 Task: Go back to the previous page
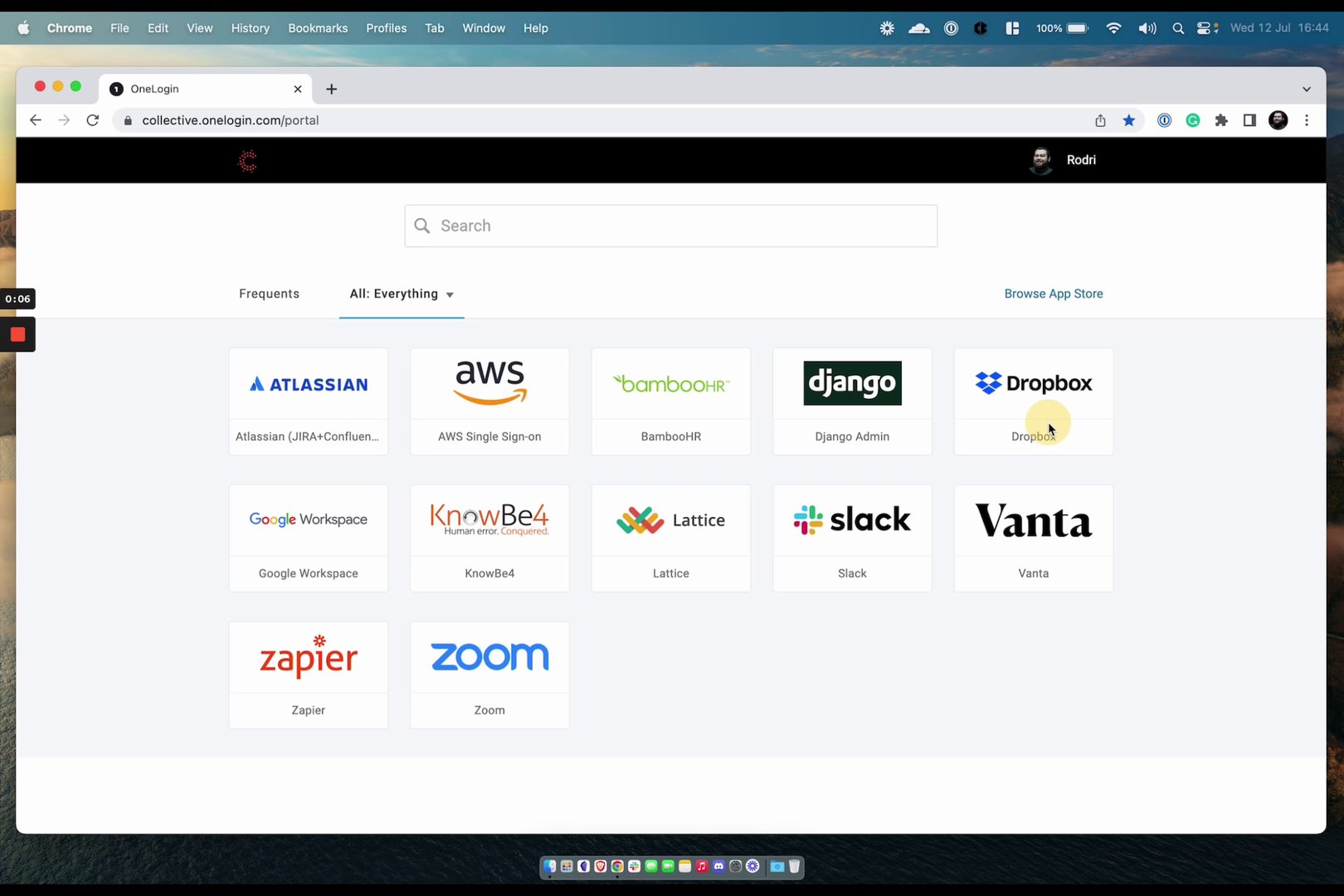[36, 120]
